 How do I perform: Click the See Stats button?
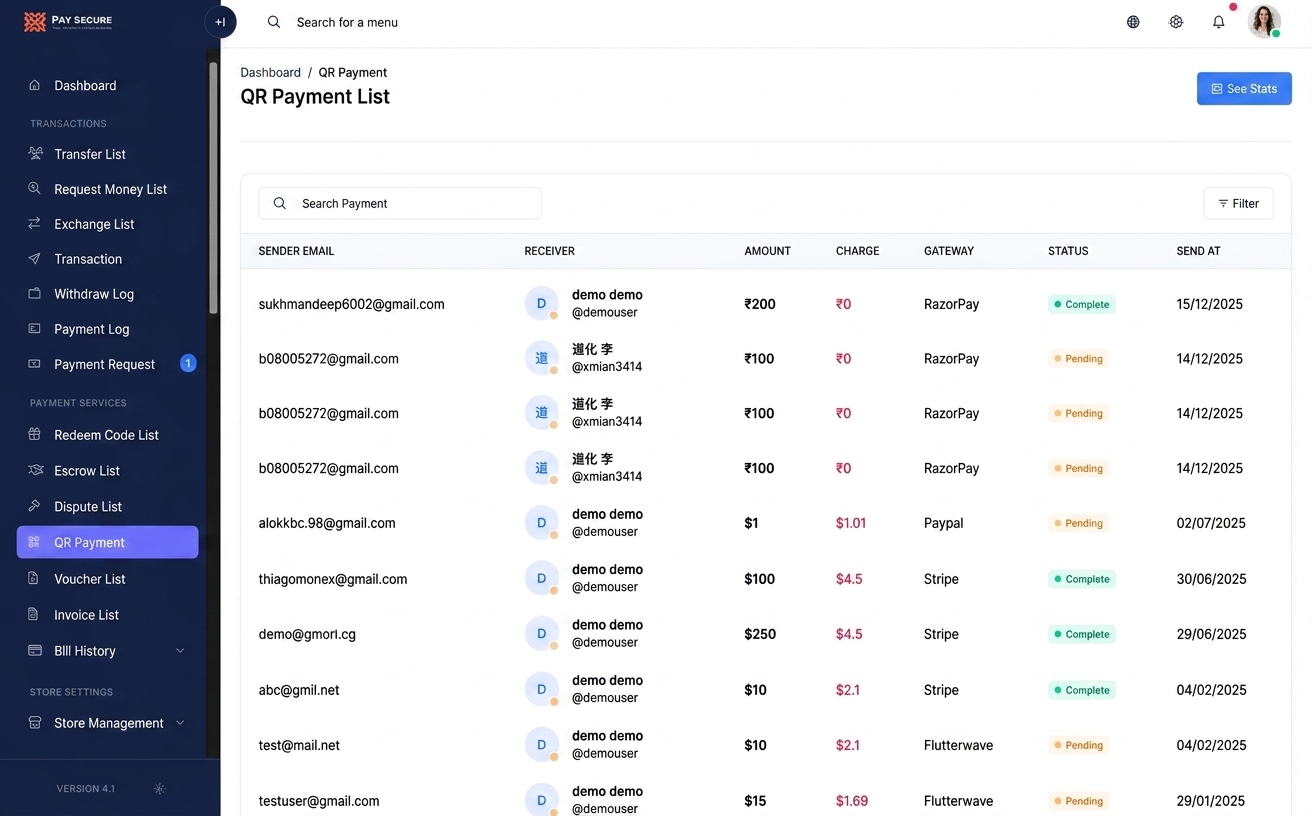pos(1244,89)
